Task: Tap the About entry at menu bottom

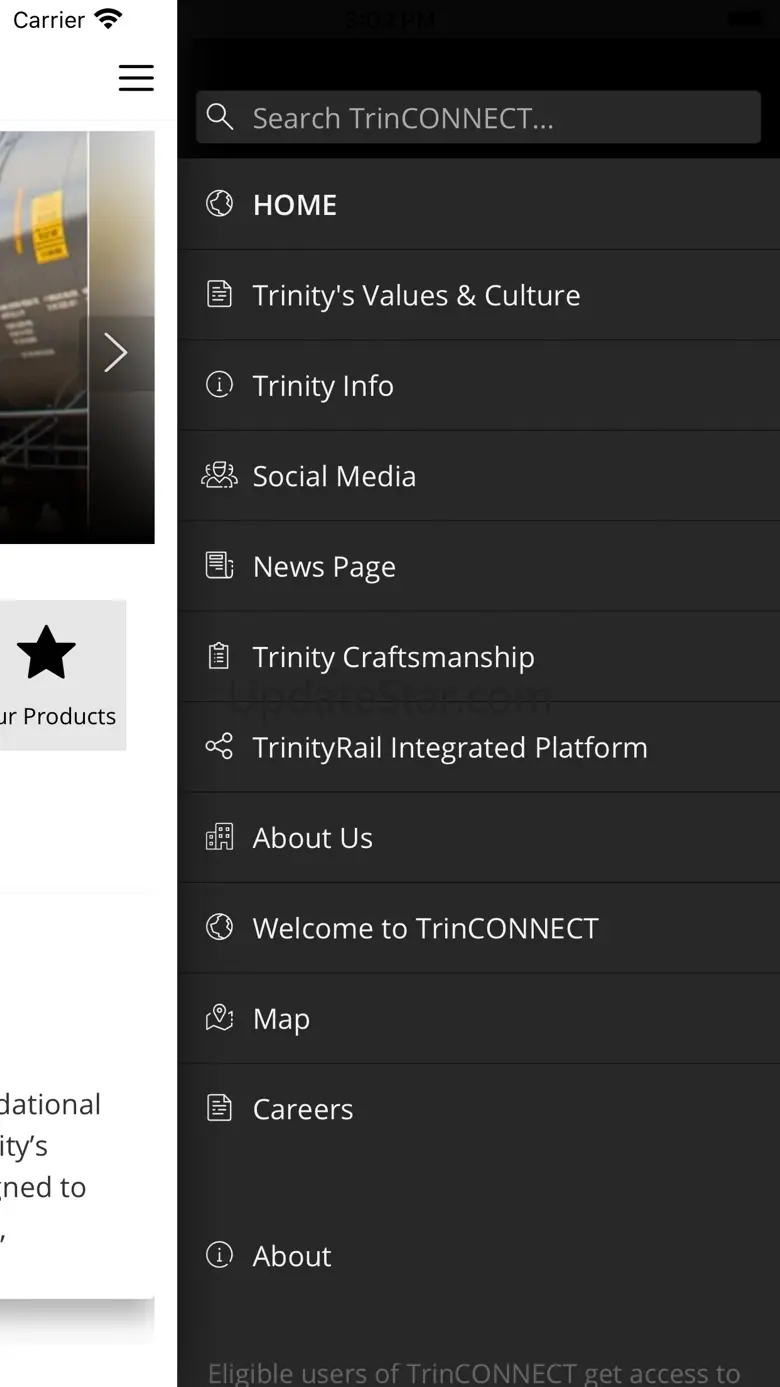Action: (292, 1256)
